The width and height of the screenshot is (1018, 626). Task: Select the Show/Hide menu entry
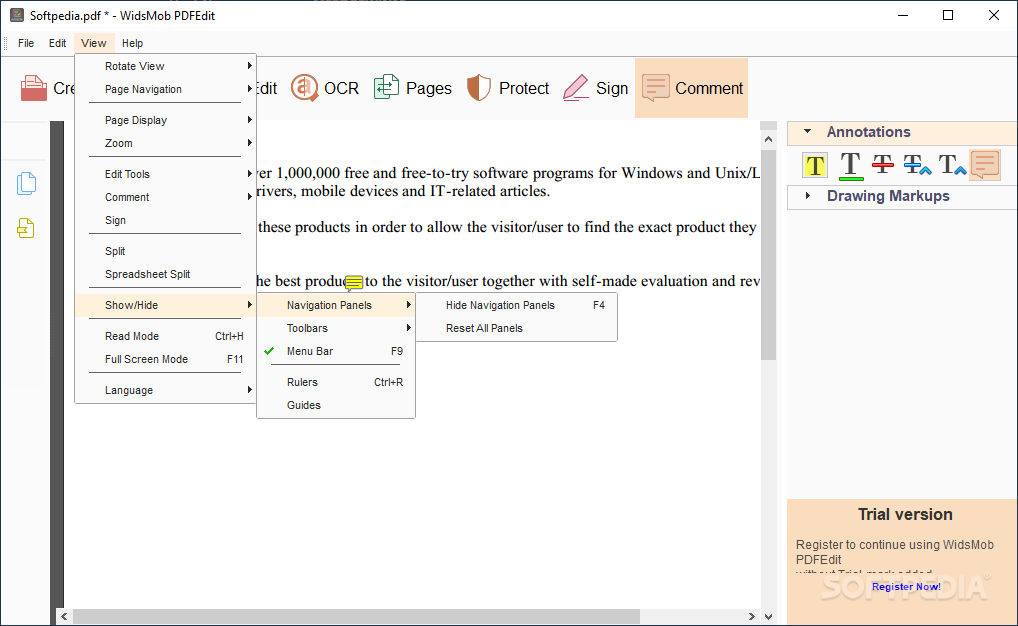point(166,305)
